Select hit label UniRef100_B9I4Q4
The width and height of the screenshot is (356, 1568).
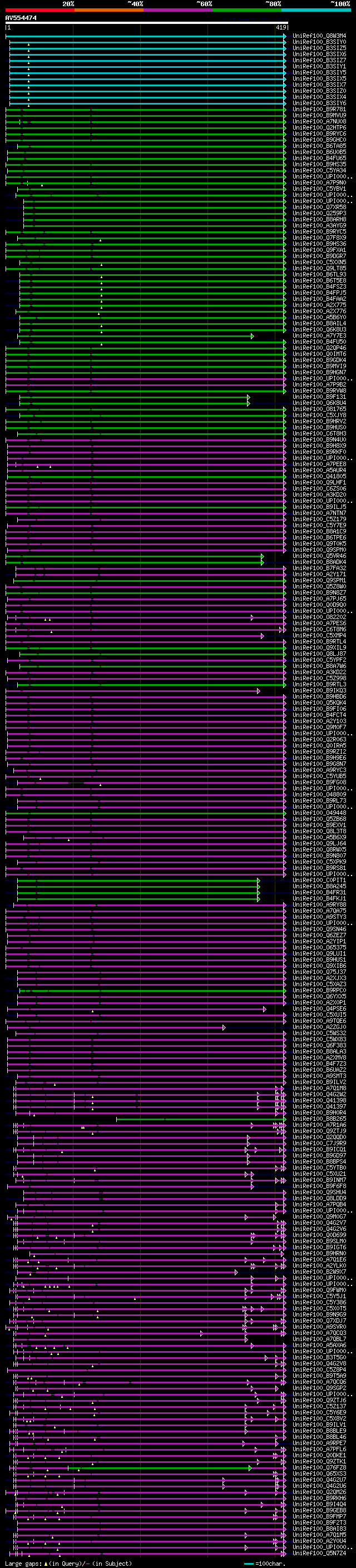click(319, 1505)
